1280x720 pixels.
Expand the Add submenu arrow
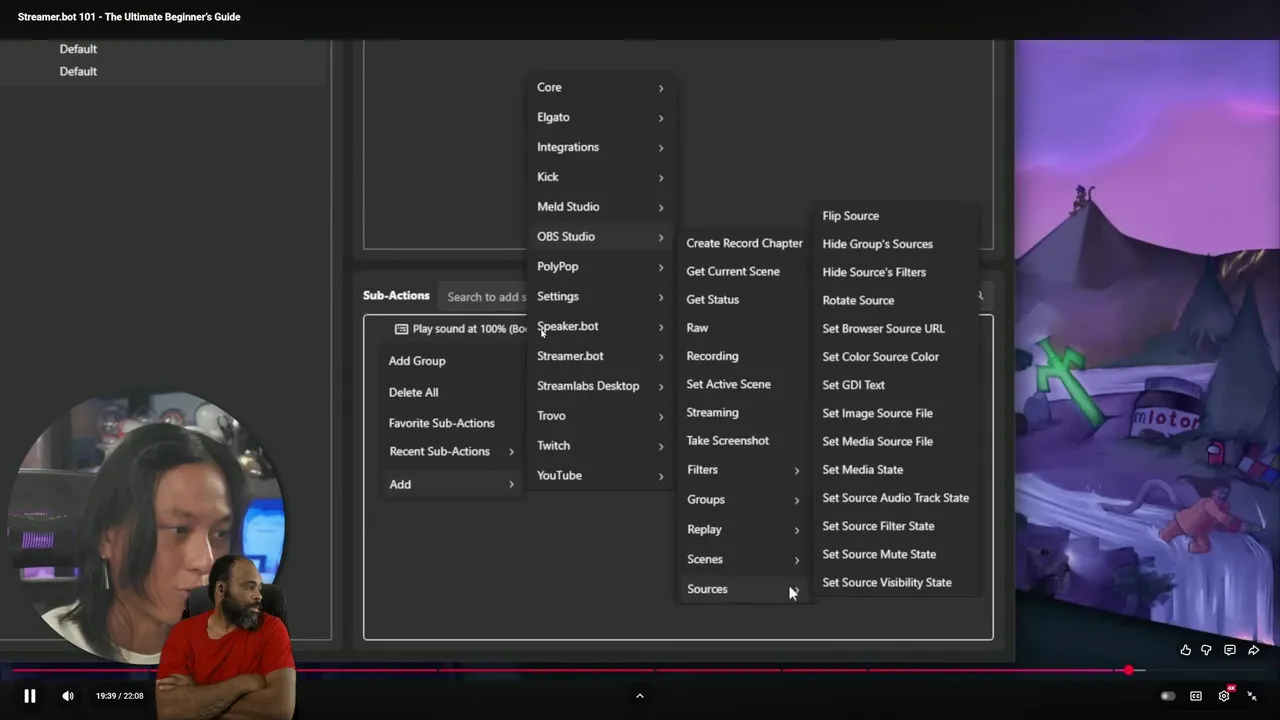pyautogui.click(x=511, y=485)
